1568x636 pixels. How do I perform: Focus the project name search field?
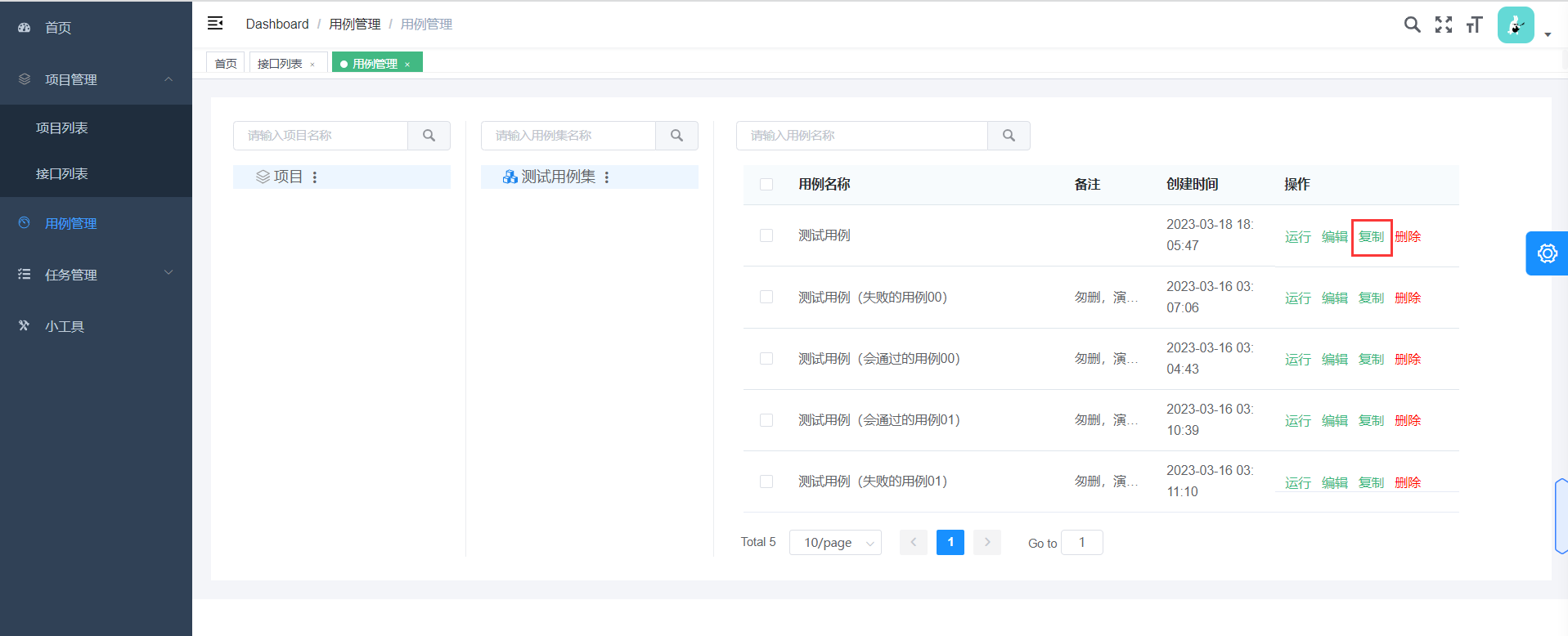click(321, 136)
